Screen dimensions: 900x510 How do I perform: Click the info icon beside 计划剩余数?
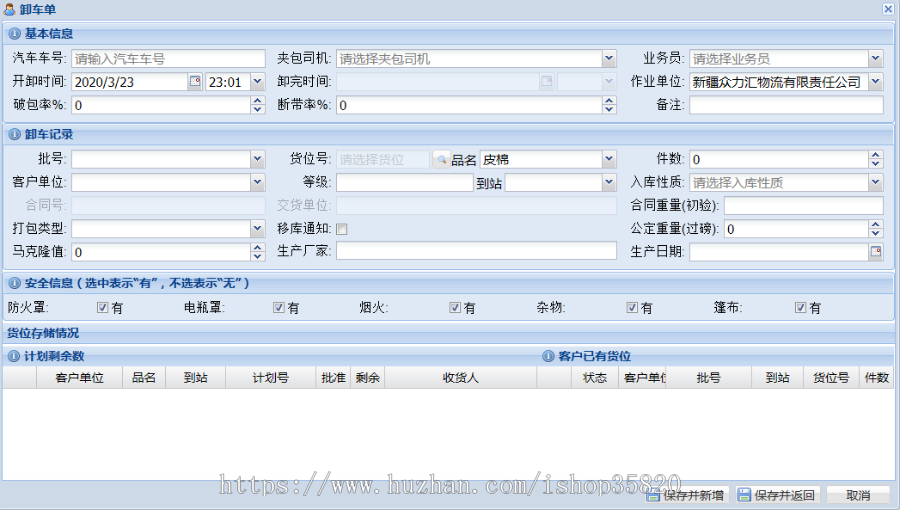click(x=14, y=357)
